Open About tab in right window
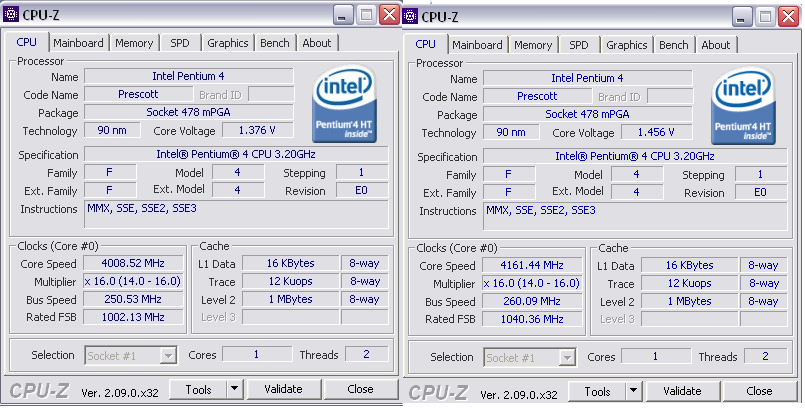 [x=716, y=45]
